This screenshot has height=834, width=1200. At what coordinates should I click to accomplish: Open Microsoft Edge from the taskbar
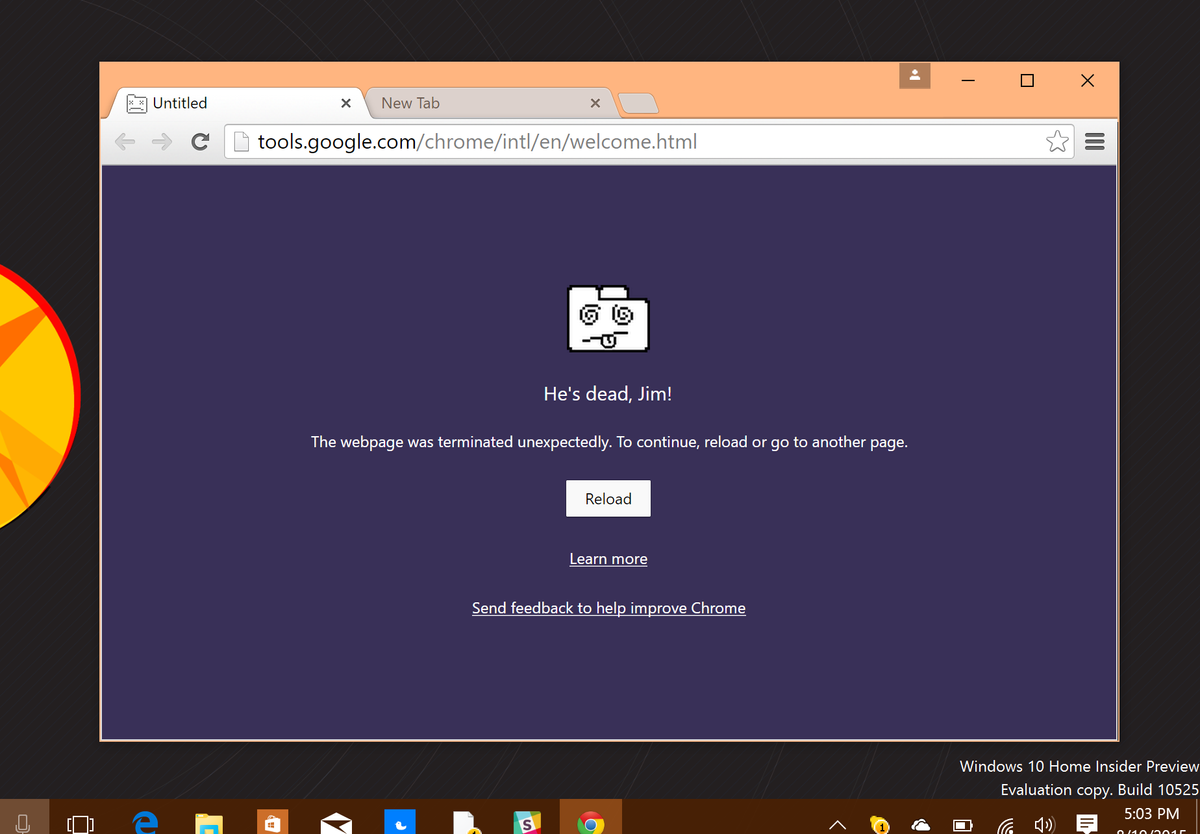(144, 822)
